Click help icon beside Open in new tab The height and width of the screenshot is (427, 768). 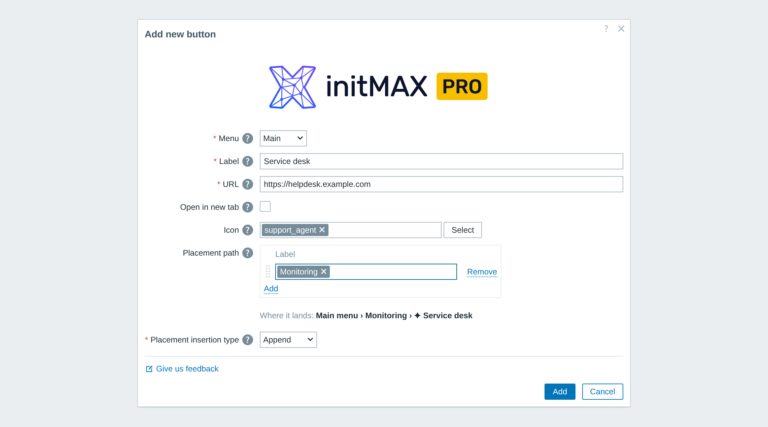(x=248, y=207)
